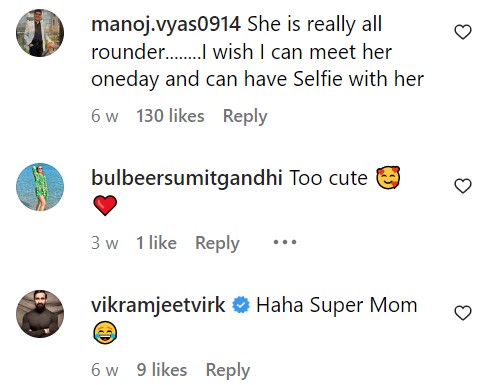Reply to the Haha Super Mom comment
The image size is (486, 385).
click(228, 370)
